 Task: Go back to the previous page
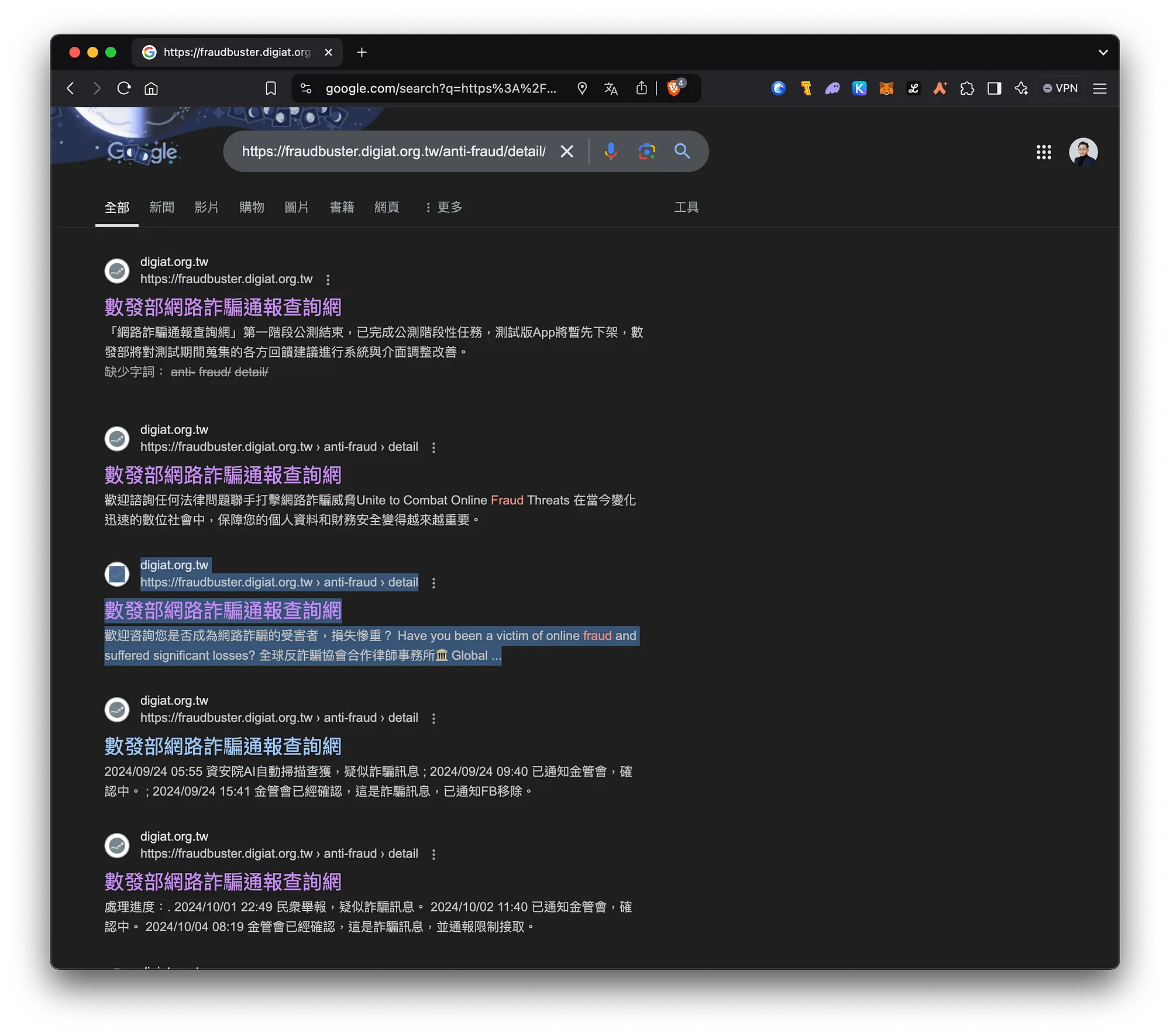pos(71,88)
